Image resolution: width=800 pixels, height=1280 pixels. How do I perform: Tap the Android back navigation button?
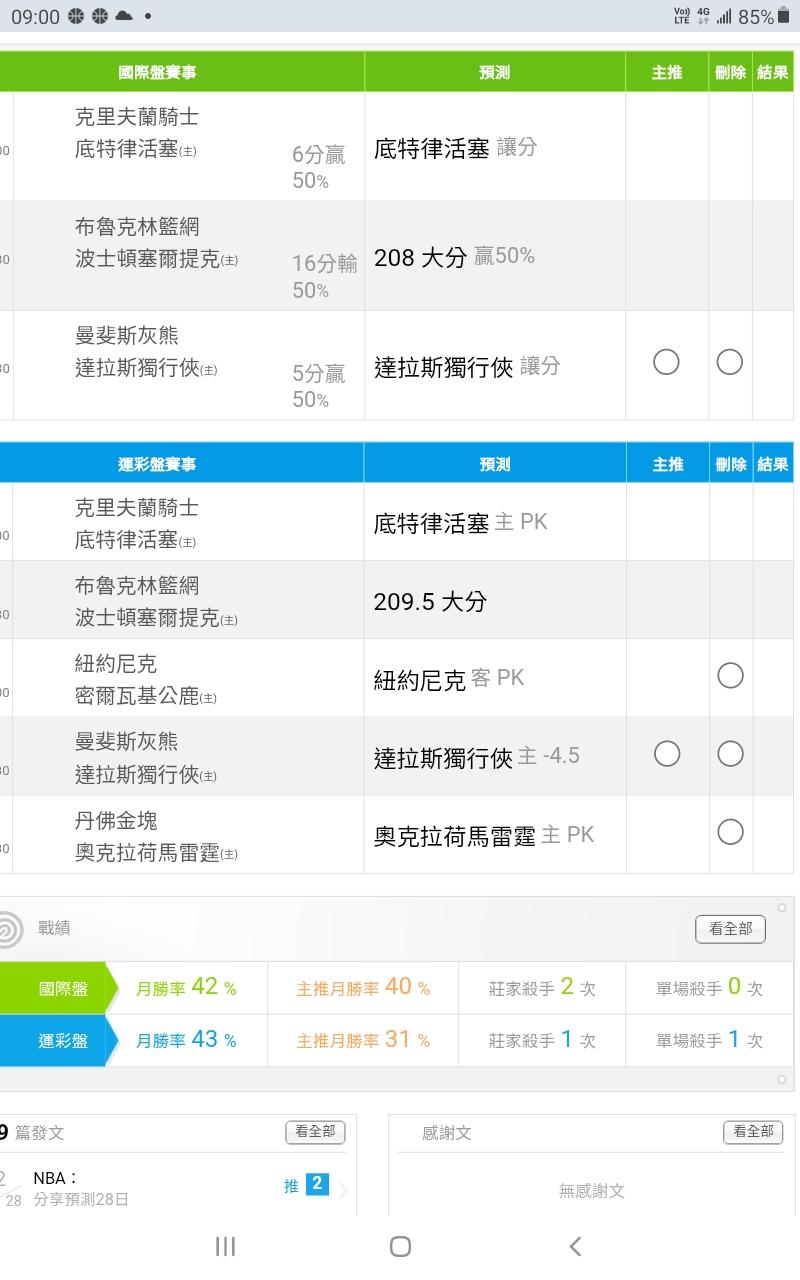tap(575, 1246)
